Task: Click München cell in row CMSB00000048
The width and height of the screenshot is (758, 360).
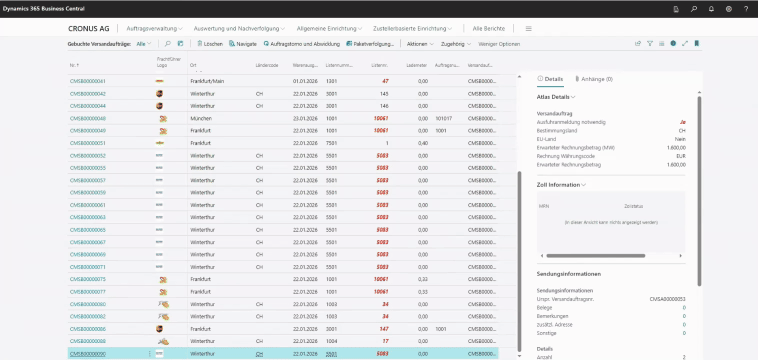Action: [x=201, y=118]
